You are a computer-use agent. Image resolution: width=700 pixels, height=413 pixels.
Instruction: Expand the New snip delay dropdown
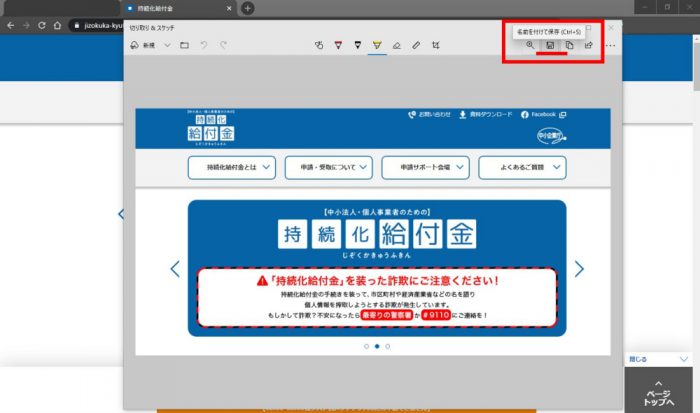point(167,45)
